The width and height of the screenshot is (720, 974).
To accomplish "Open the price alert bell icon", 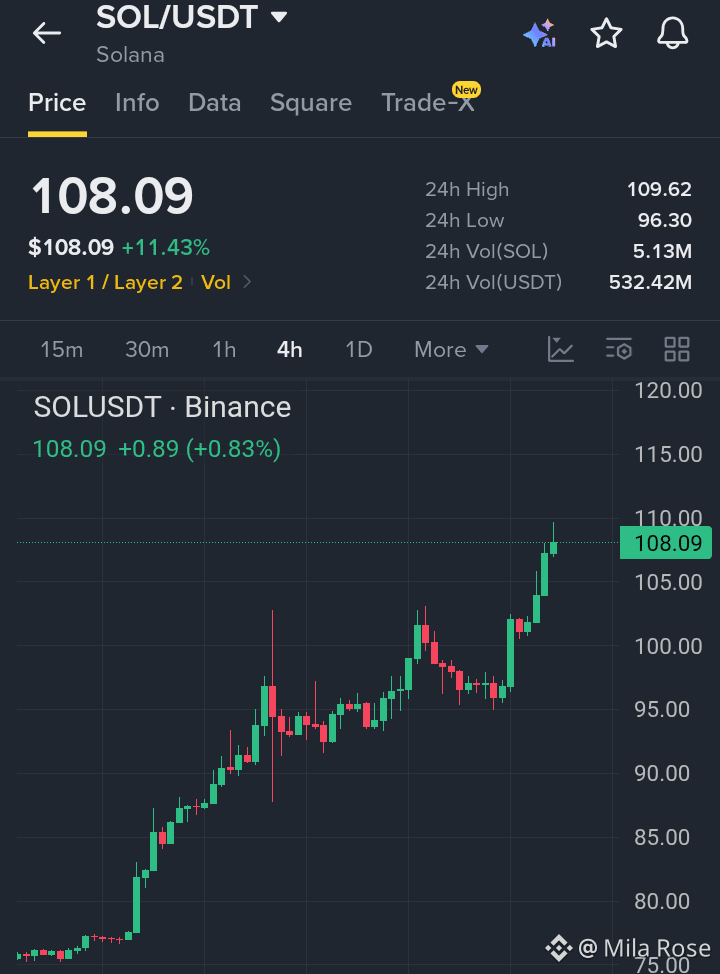I will pyautogui.click(x=672, y=33).
